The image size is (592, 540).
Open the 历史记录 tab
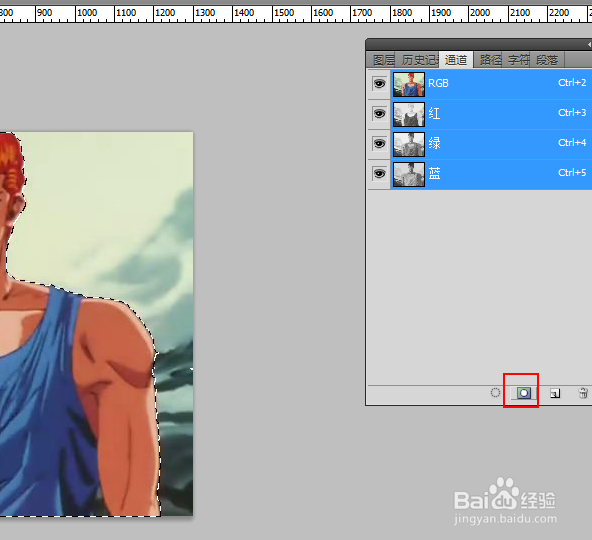click(x=419, y=60)
